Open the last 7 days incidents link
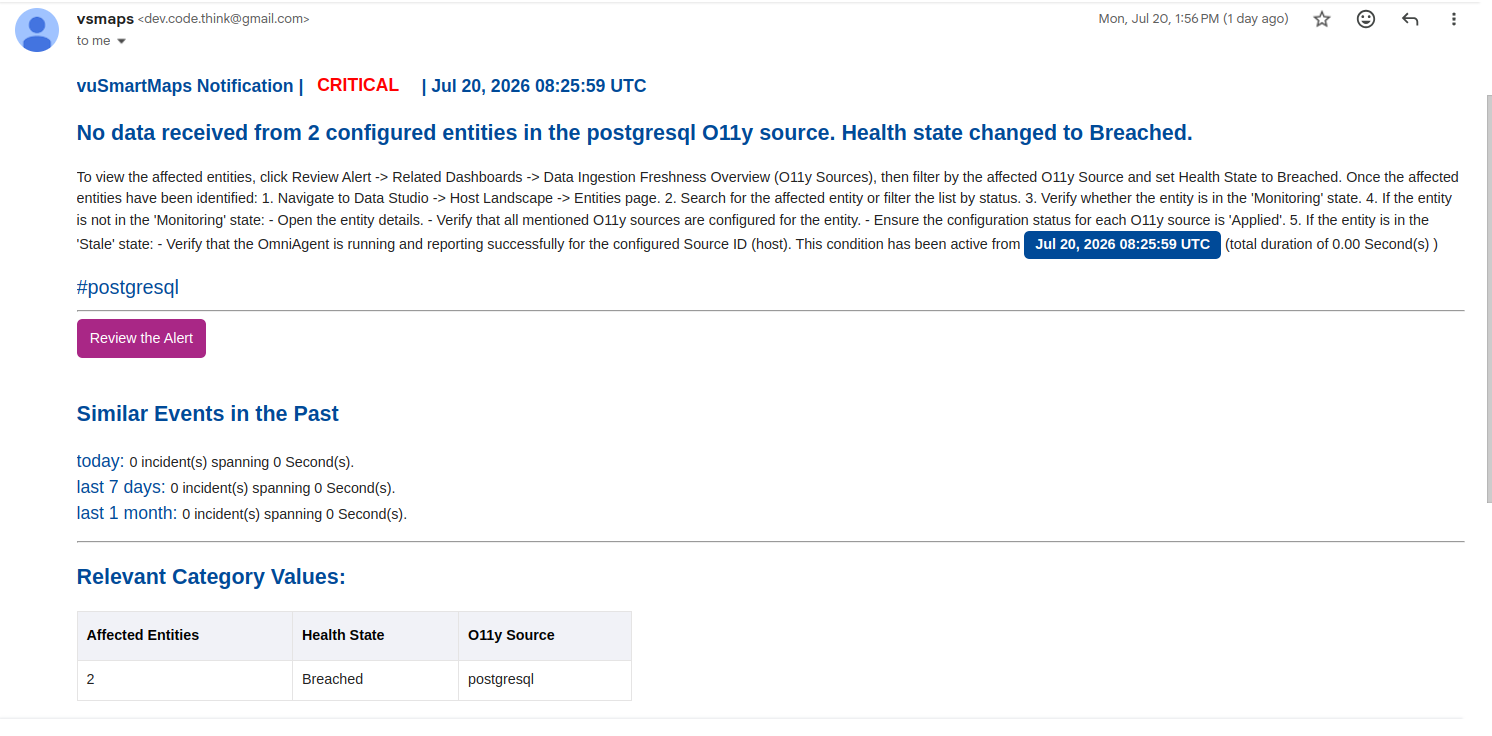Screen dimensions: 1492x736 tap(121, 487)
